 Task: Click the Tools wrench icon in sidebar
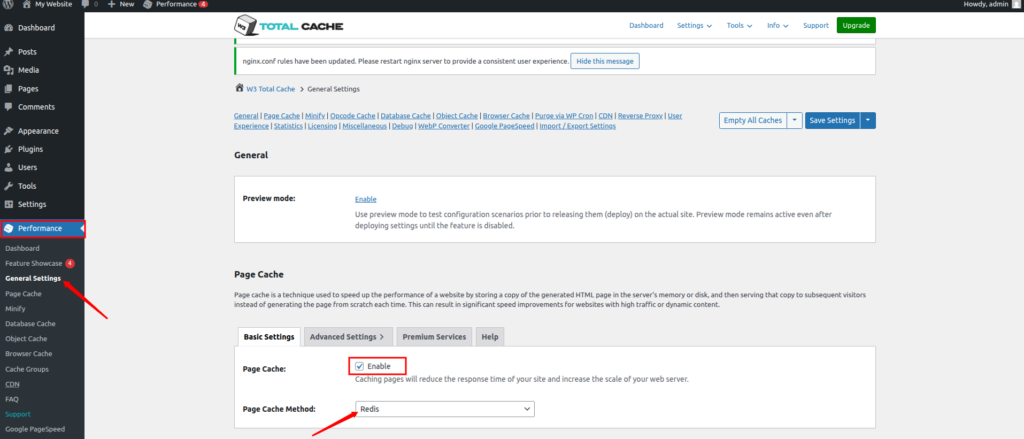[x=8, y=186]
